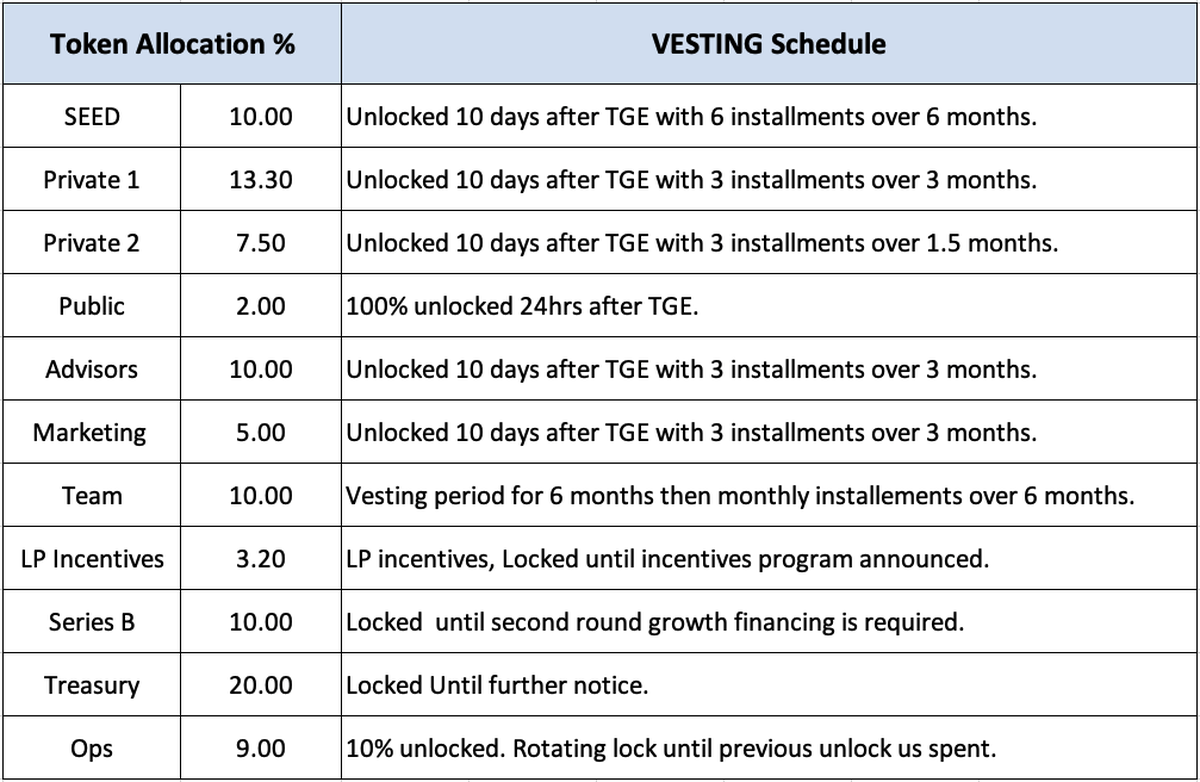
Task: Click the Token Allocation % header cell
Action: 172,45
